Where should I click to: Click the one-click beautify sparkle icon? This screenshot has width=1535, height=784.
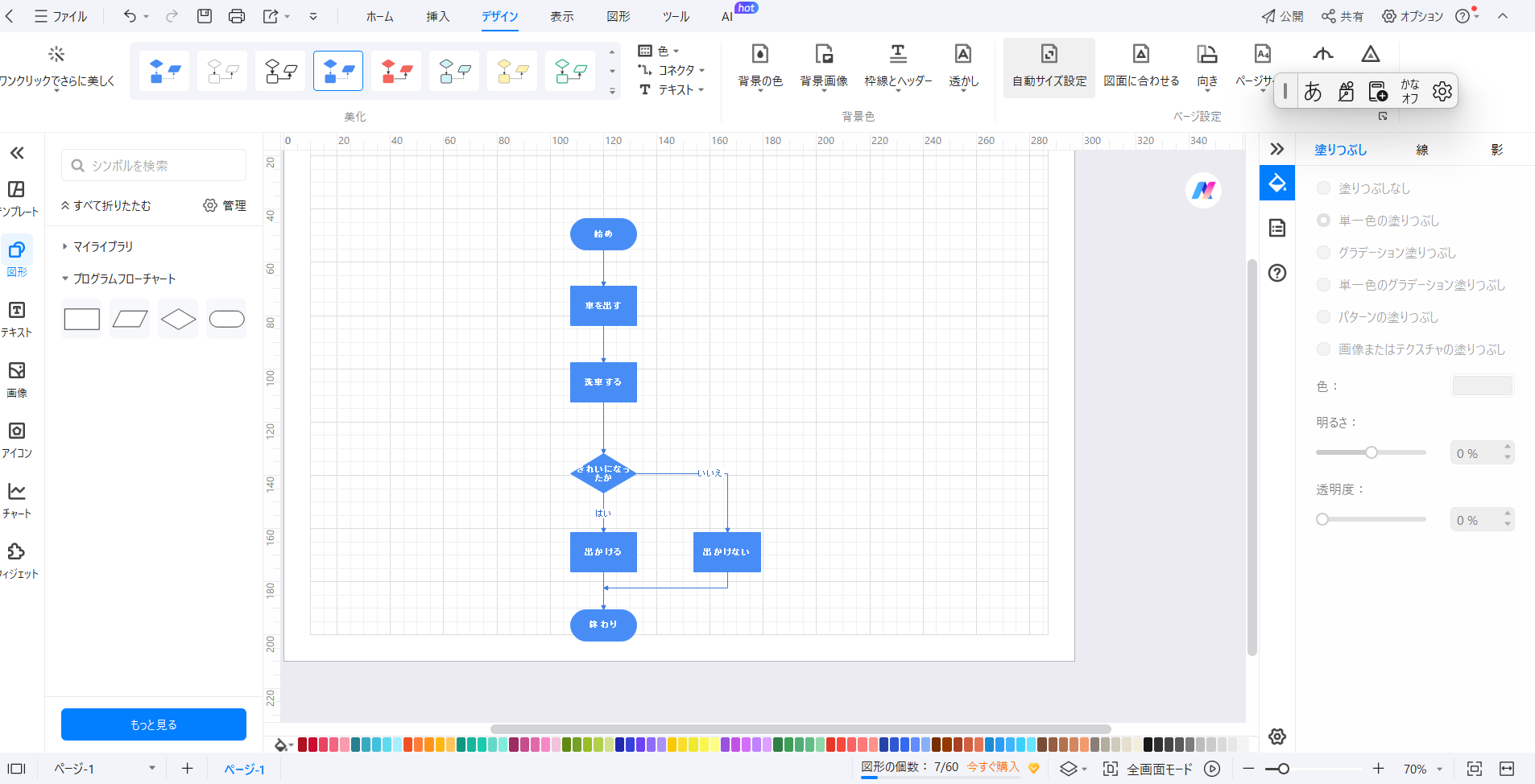click(x=56, y=54)
